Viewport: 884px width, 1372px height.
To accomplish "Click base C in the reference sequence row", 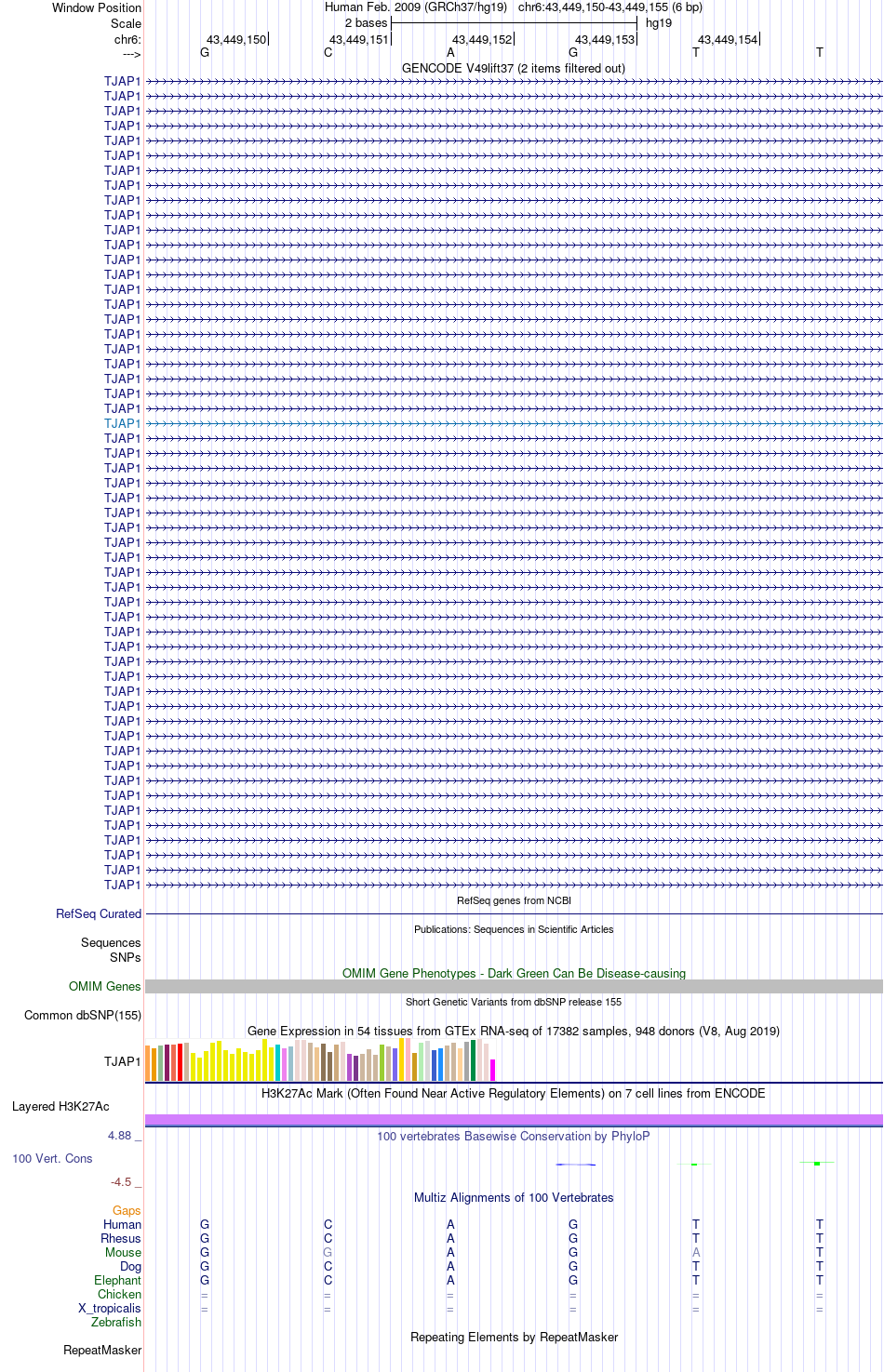I will [328, 53].
